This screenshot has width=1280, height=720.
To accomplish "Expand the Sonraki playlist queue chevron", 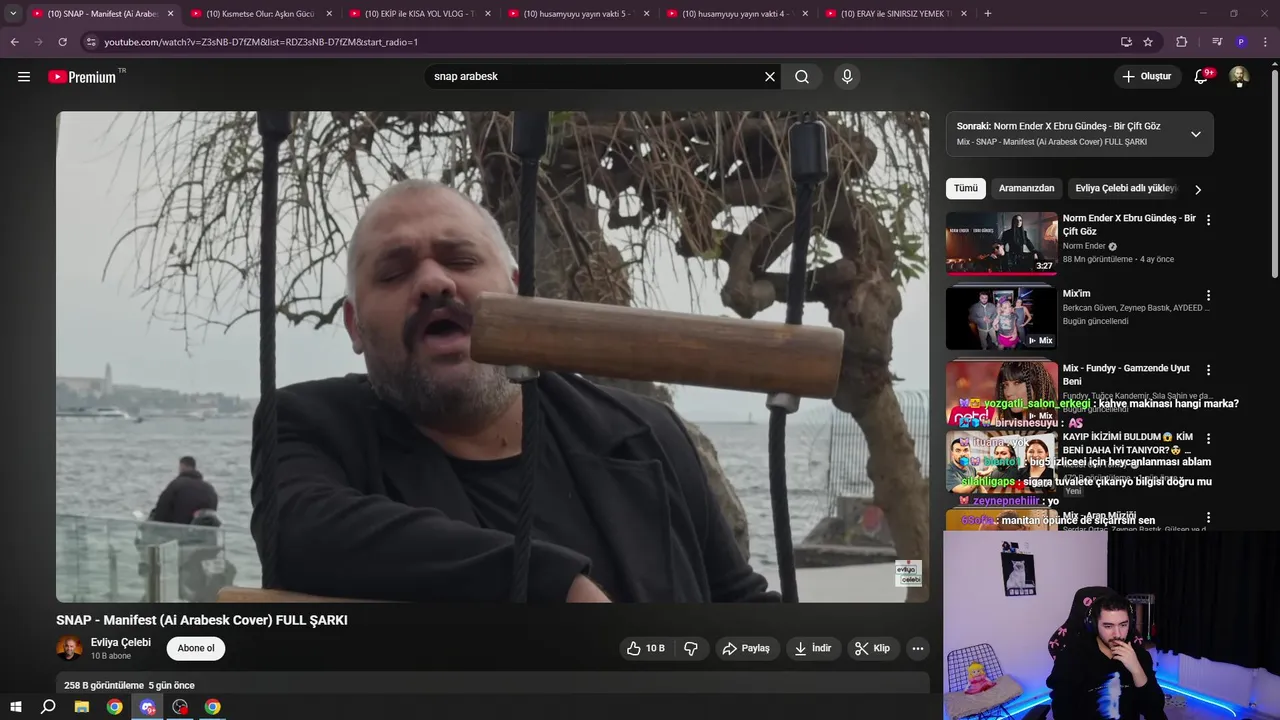I will click(1195, 134).
